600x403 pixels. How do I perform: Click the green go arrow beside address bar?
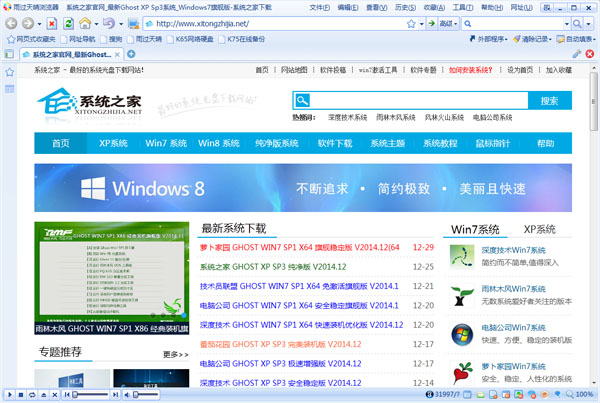pos(432,24)
